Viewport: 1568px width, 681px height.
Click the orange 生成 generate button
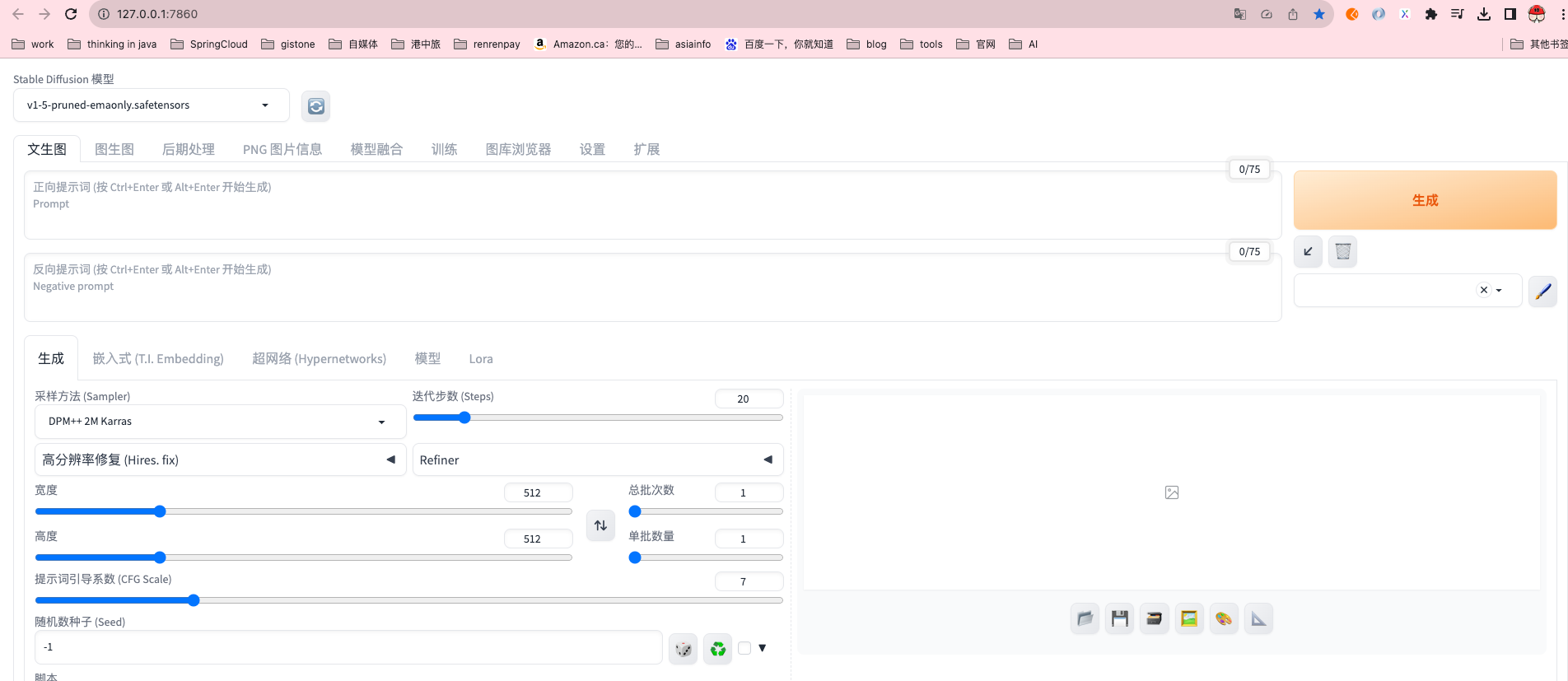tap(1426, 200)
